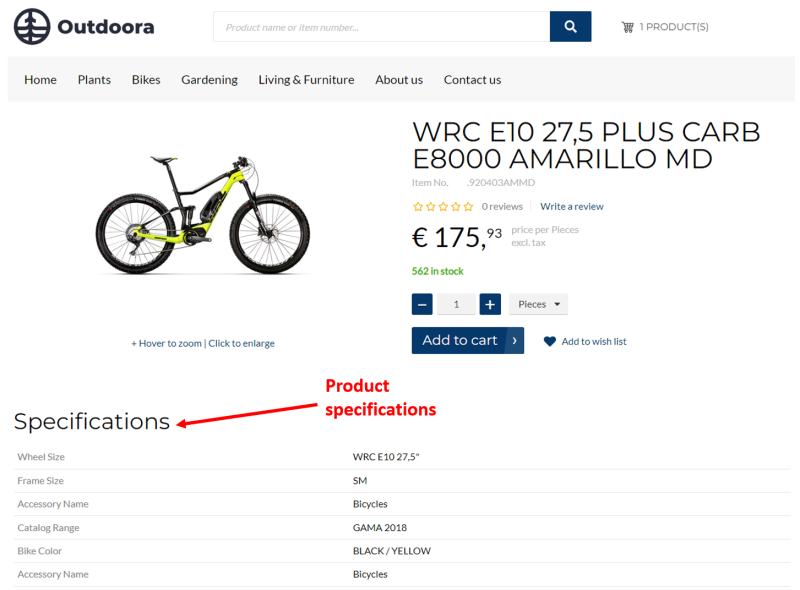This screenshot has height=590, width=800.
Task: Open the Plants menu
Action: click(x=94, y=80)
